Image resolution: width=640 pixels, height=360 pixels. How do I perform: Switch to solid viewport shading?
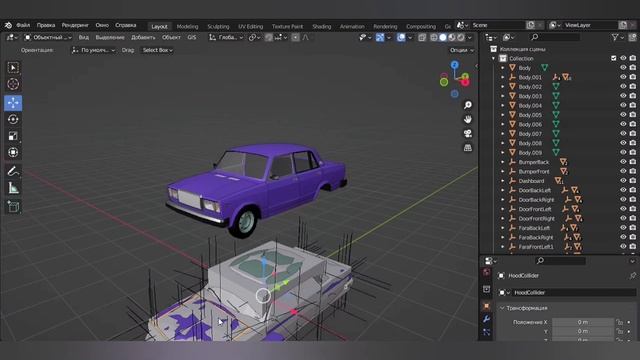(443, 38)
